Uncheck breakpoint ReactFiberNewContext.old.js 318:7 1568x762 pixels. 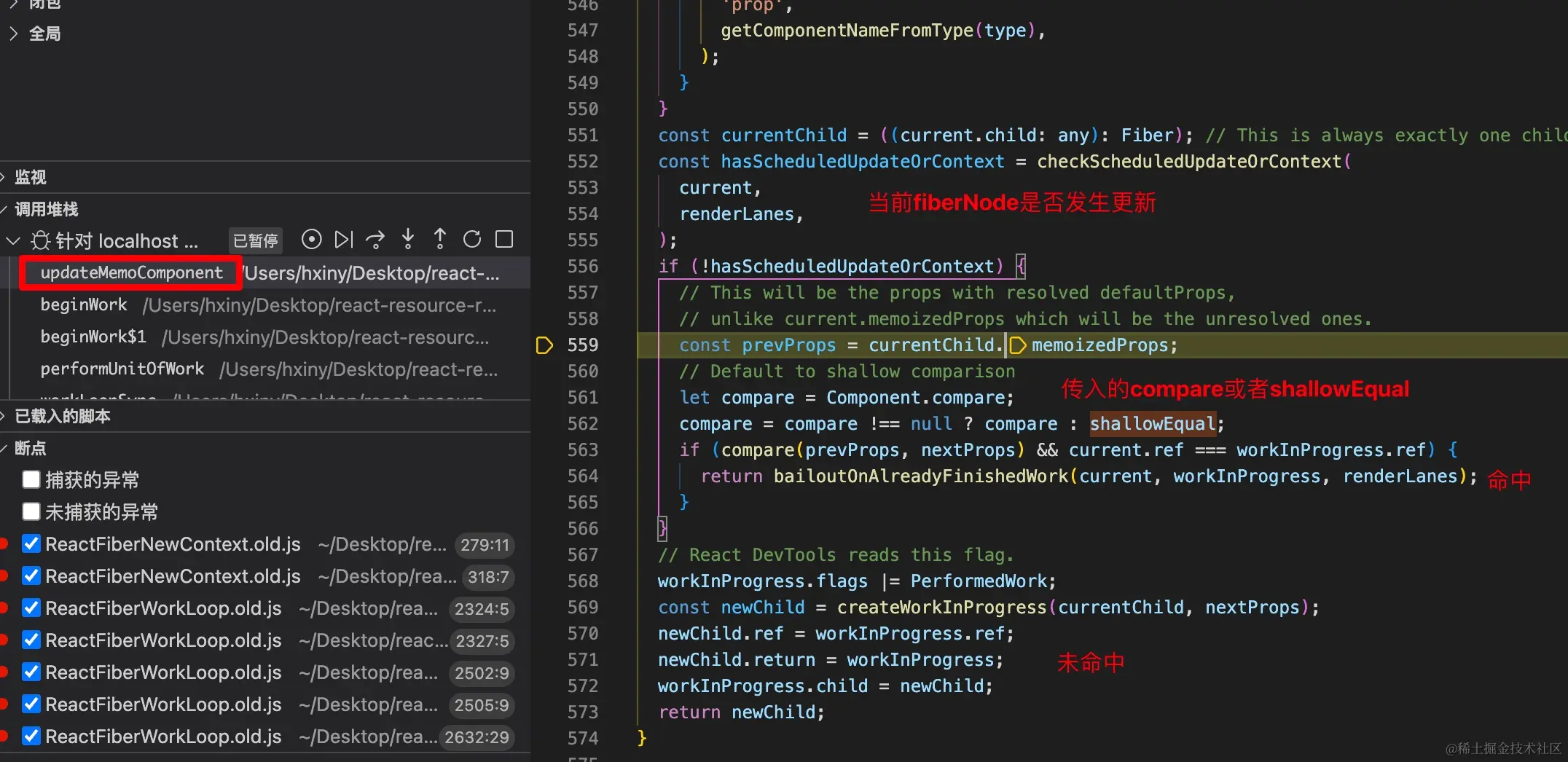coord(31,576)
